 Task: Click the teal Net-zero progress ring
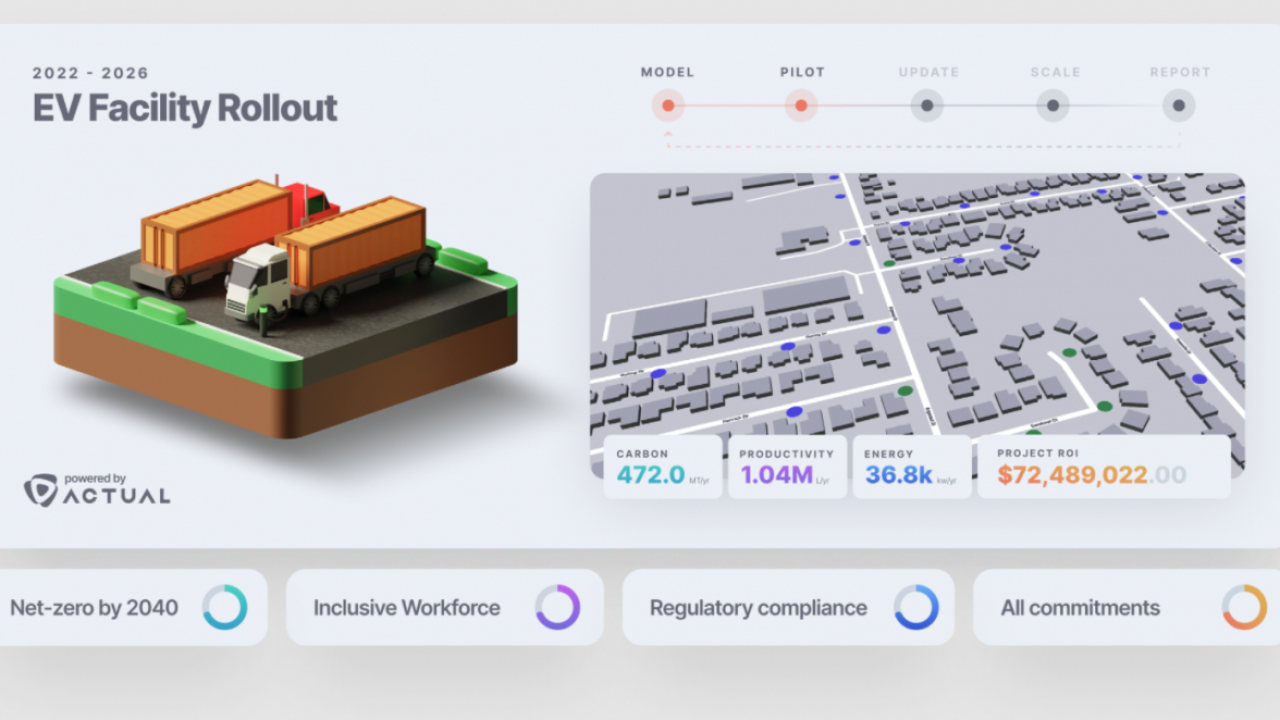pyautogui.click(x=225, y=607)
